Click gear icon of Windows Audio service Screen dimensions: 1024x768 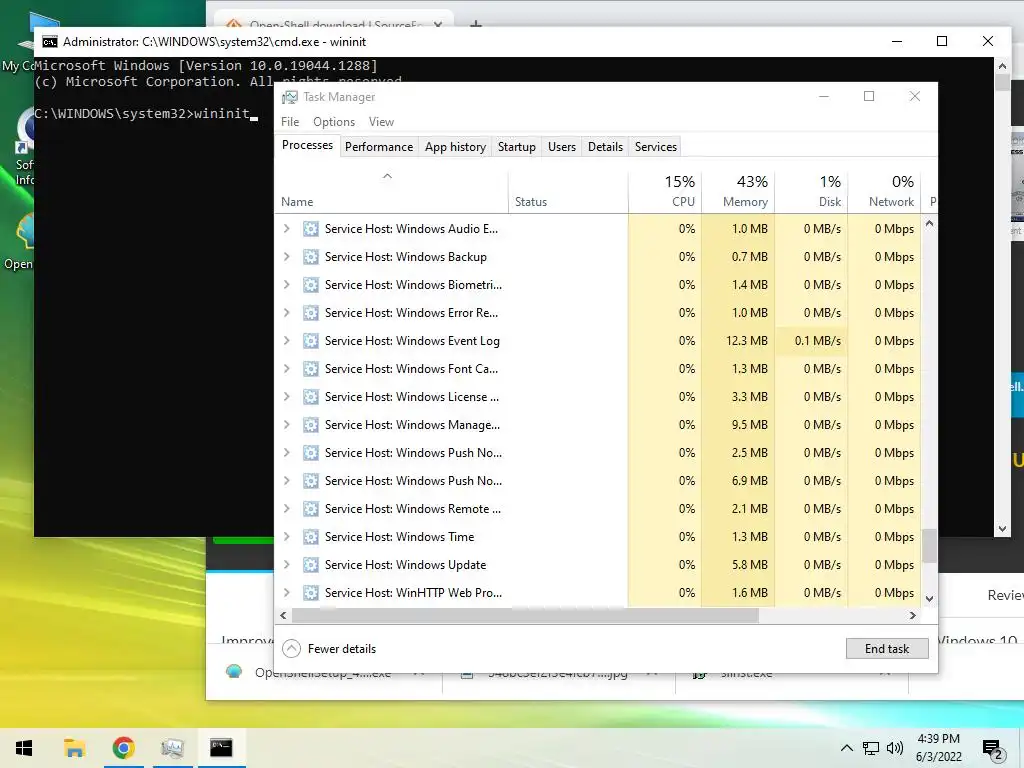[311, 229]
